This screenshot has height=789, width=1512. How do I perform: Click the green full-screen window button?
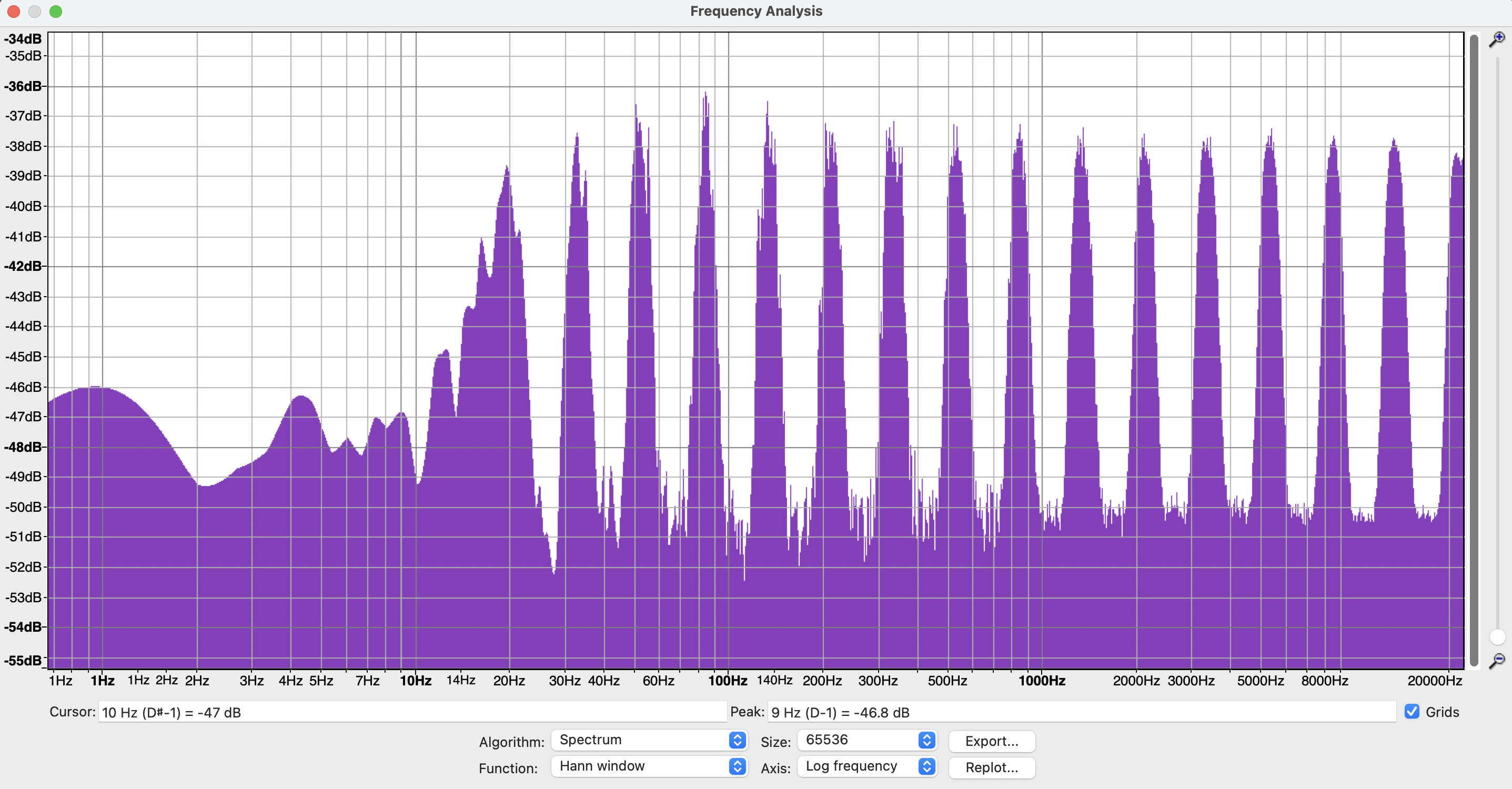56,11
